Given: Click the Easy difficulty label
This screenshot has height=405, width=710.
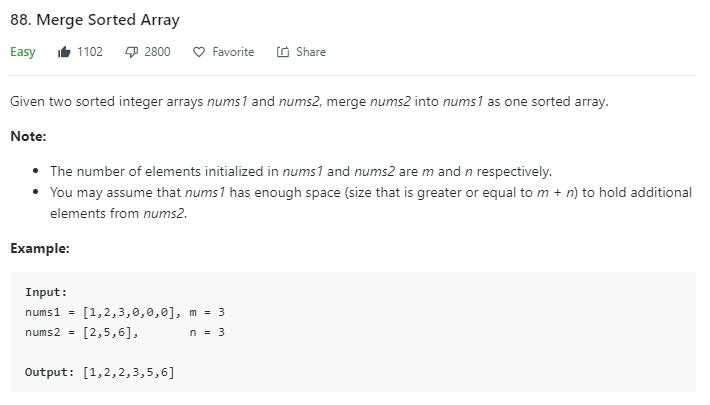Looking at the screenshot, I should tap(23, 52).
